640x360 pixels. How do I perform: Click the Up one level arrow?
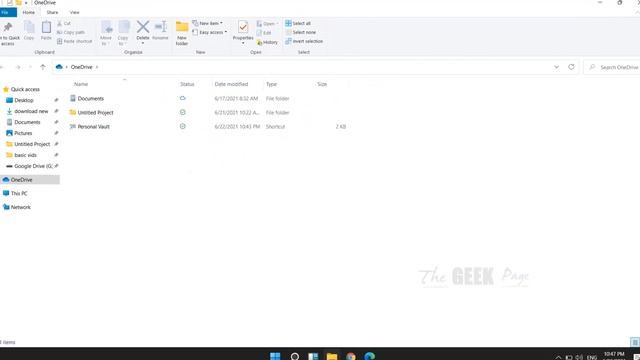point(43,67)
